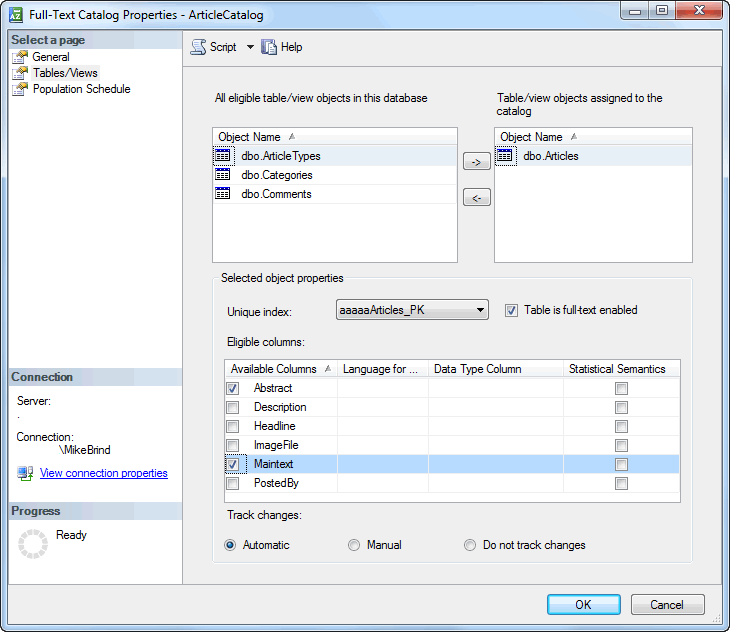730x632 pixels.
Task: Uncheck the Maintext column checkbox
Action: [233, 464]
